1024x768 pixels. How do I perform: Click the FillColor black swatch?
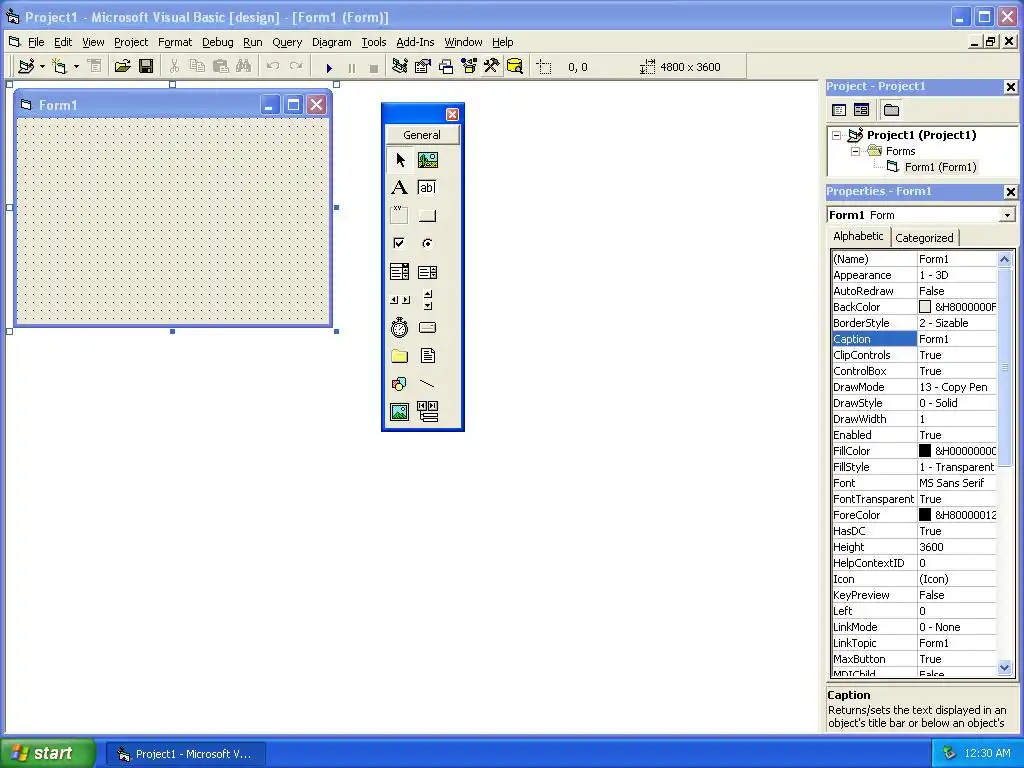point(925,451)
